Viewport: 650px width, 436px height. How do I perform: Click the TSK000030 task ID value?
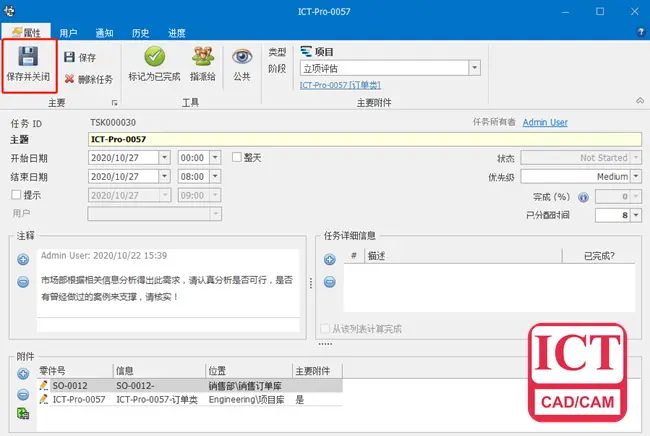pos(113,122)
